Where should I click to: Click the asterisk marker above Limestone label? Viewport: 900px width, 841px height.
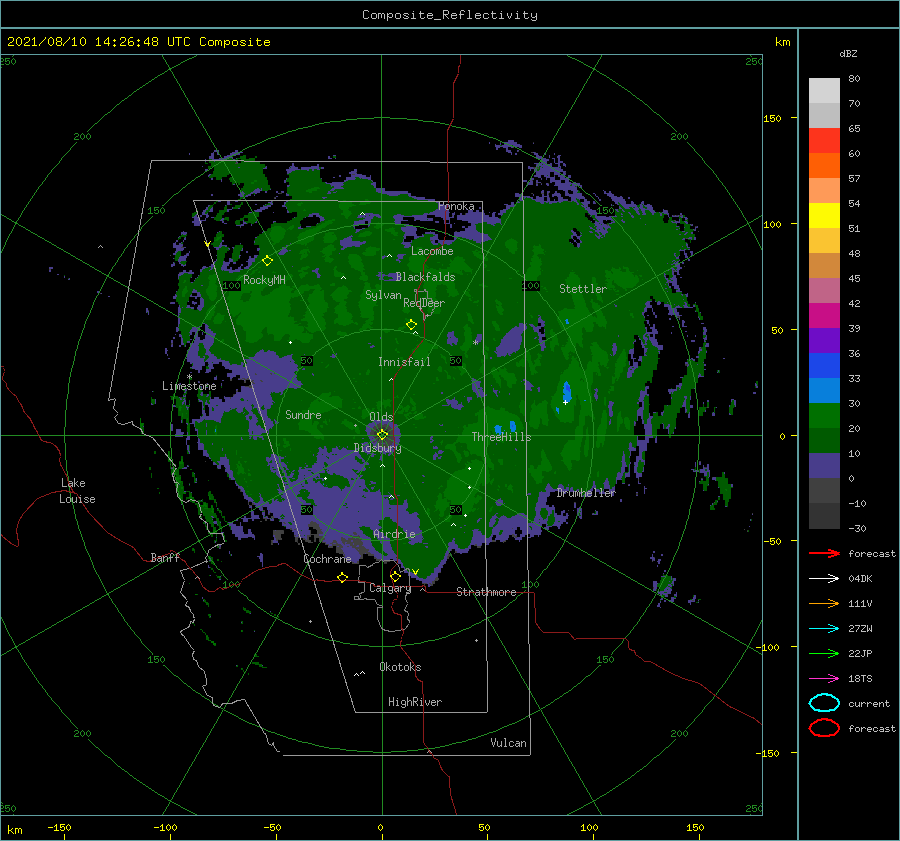pos(189,377)
